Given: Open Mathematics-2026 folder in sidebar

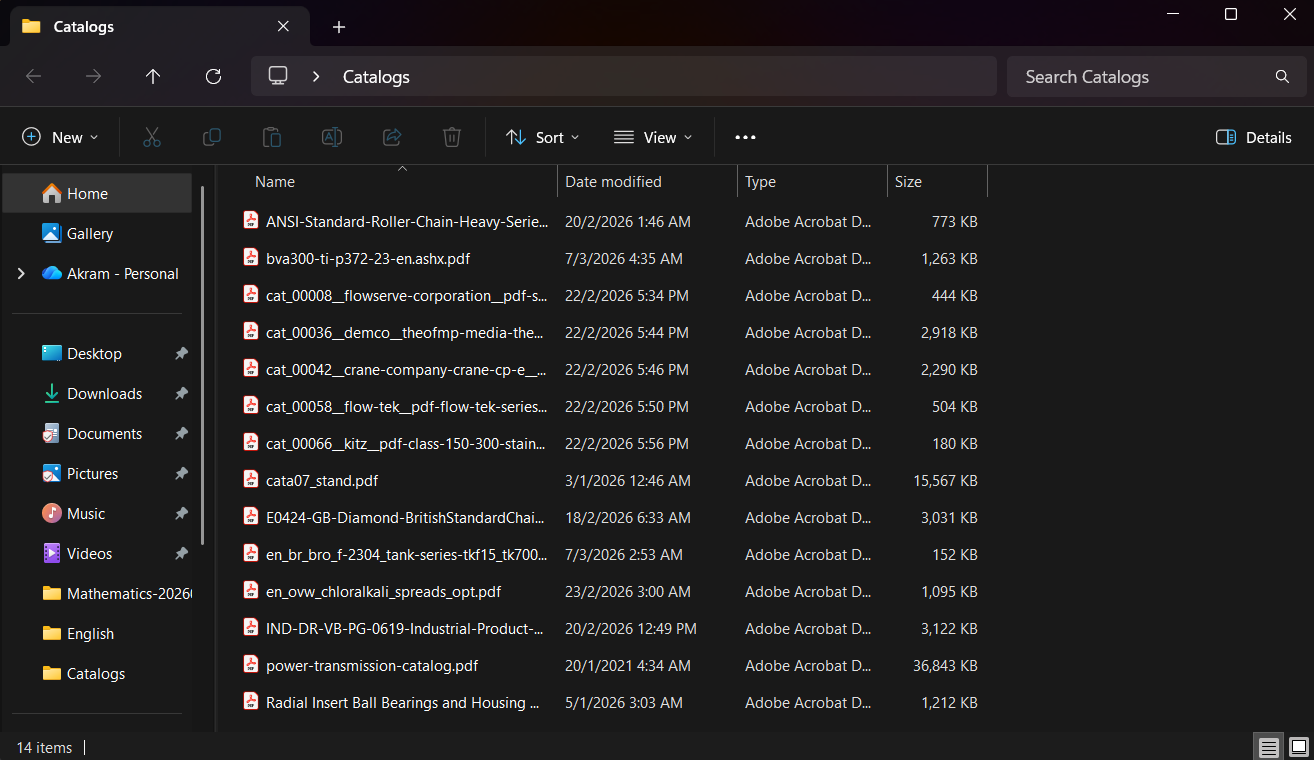Looking at the screenshot, I should (x=97, y=593).
